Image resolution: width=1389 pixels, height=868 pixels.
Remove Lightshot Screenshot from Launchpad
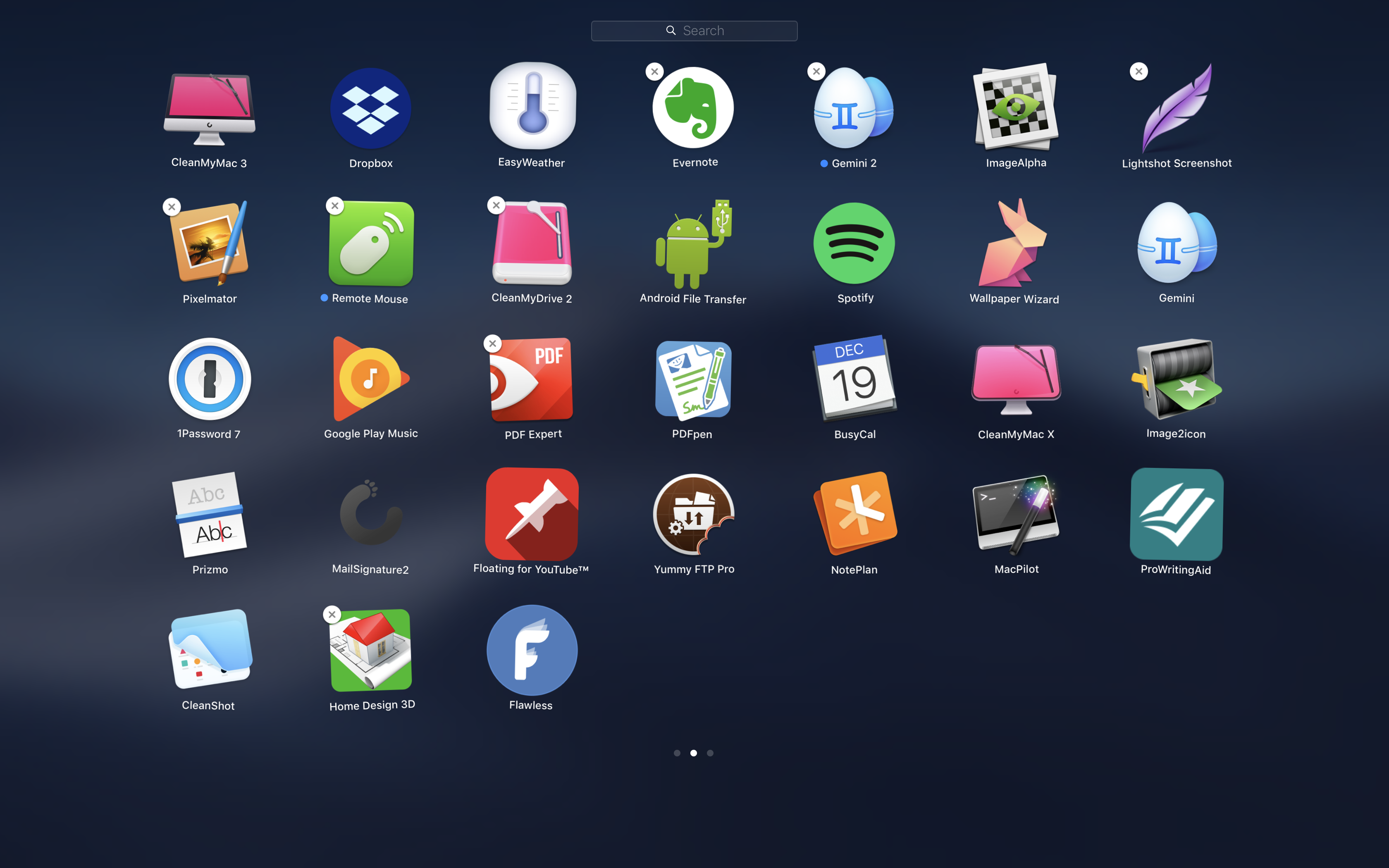(x=1138, y=71)
